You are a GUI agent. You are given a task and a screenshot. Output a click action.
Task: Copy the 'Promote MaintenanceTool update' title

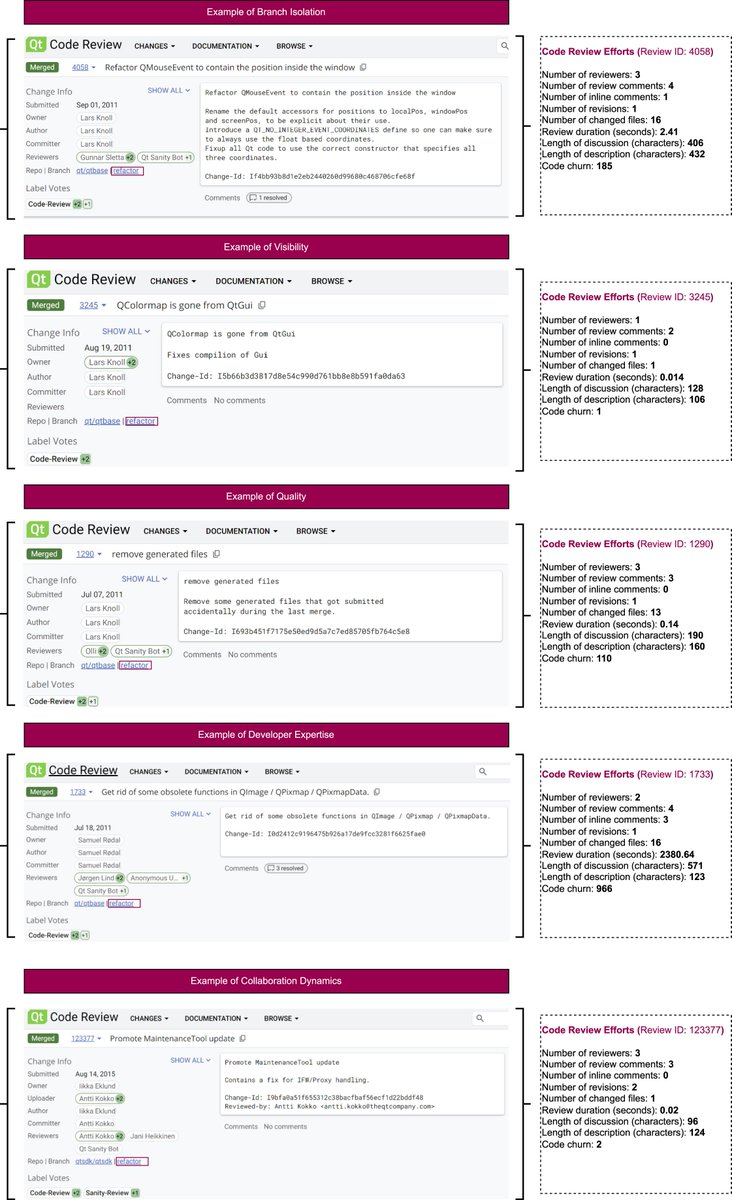pyautogui.click(x=243, y=1039)
